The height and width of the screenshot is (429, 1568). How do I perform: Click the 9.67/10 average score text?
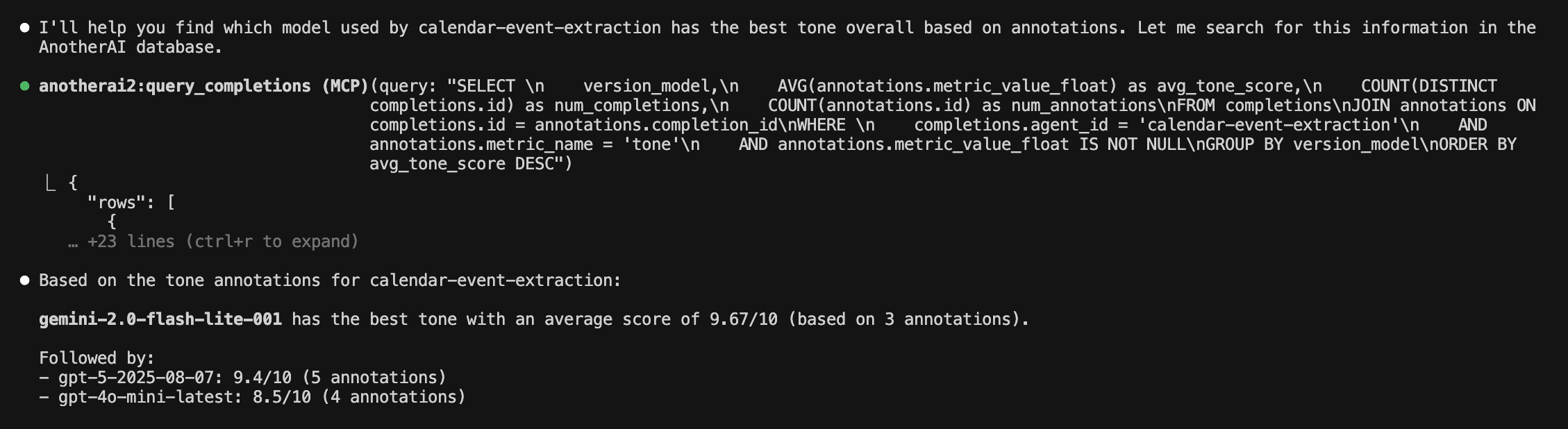pyautogui.click(x=743, y=319)
